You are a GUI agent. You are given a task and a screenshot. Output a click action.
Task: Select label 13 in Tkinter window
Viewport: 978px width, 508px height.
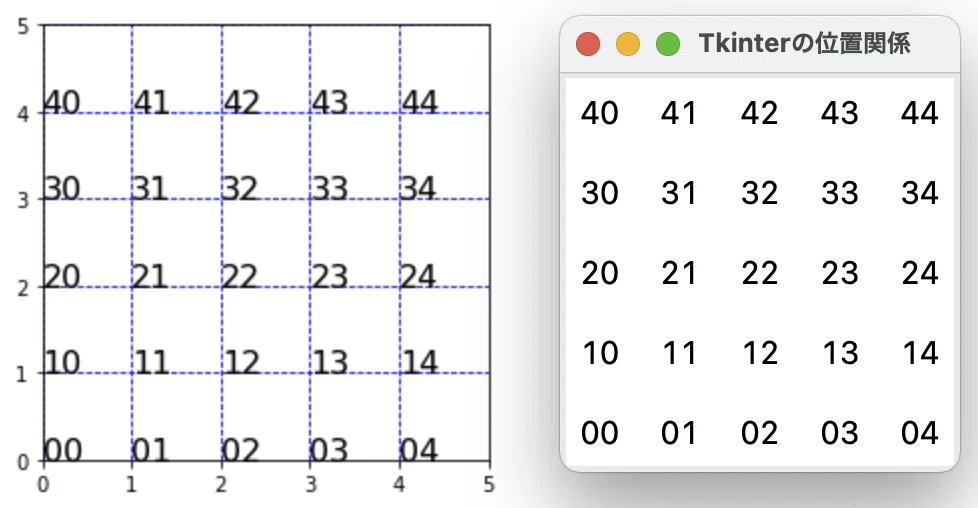tap(840, 353)
